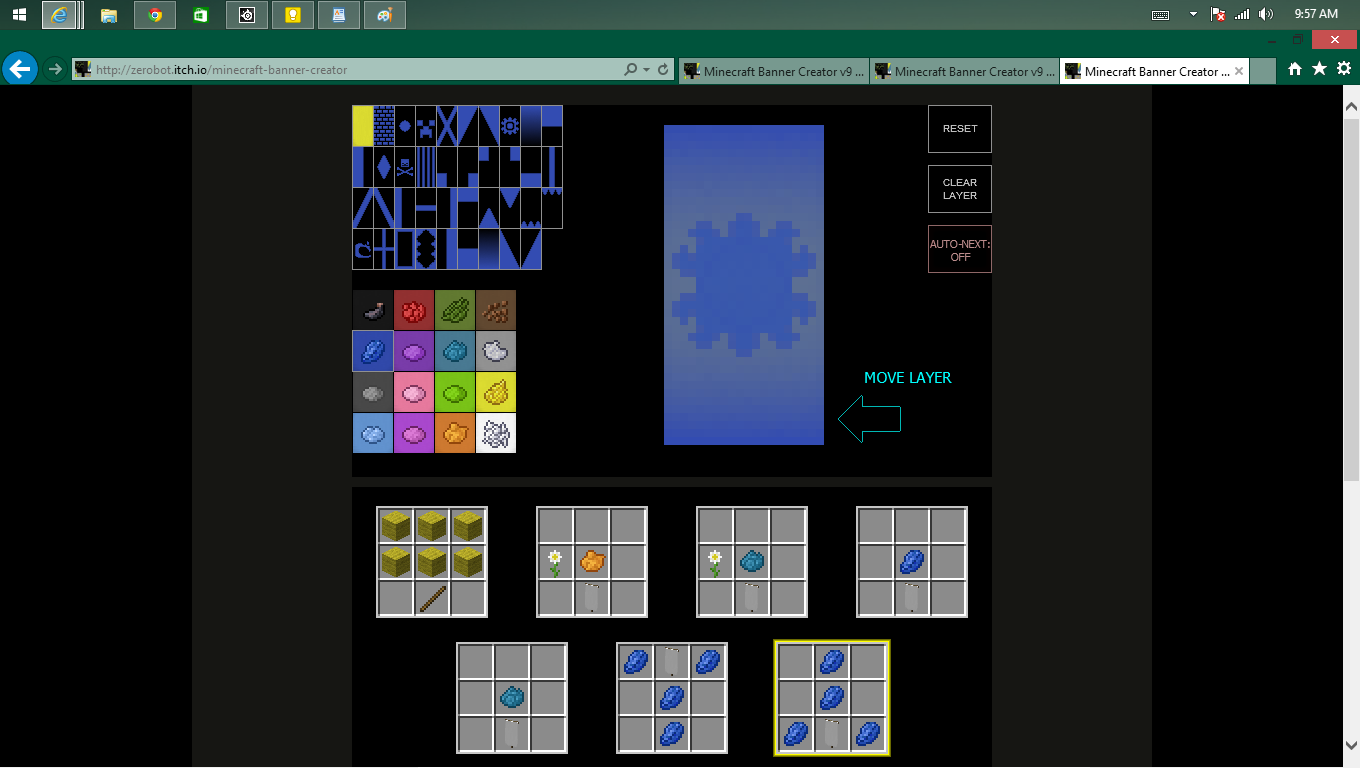Choose the creeper face pattern
1360x768 pixels.
tap(425, 126)
